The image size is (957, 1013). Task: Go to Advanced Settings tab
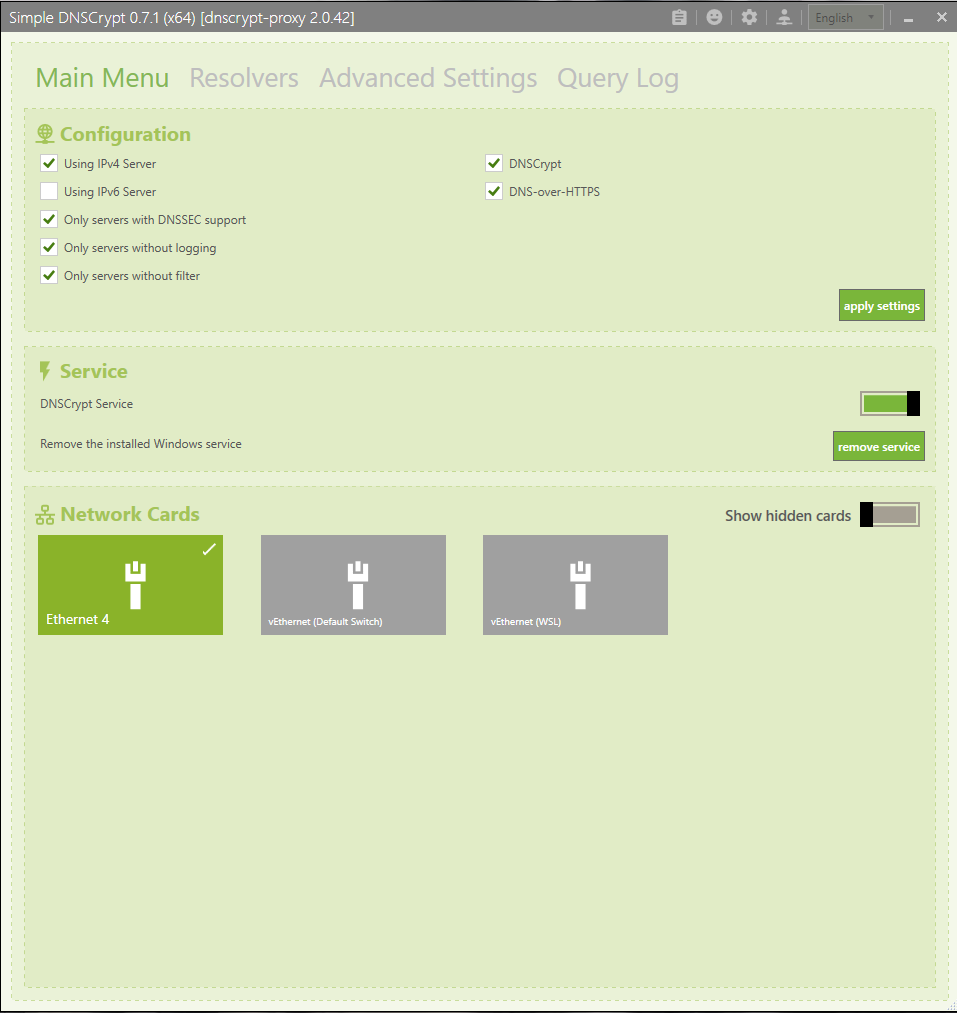[x=428, y=78]
